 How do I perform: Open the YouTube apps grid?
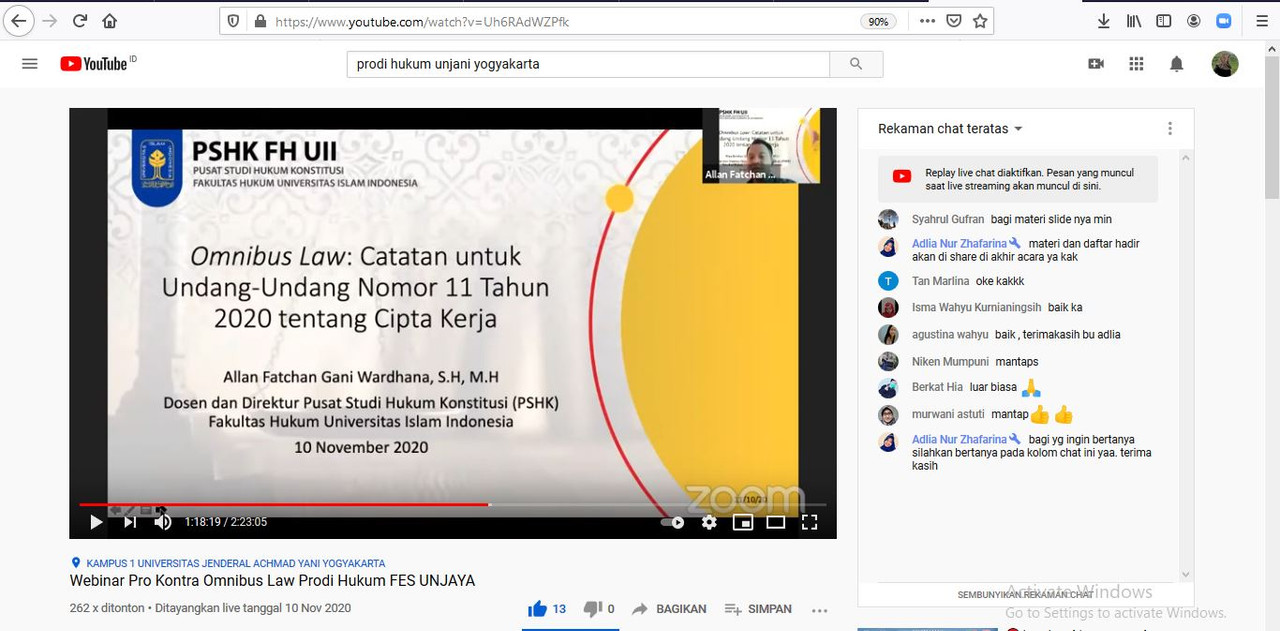(x=1136, y=64)
